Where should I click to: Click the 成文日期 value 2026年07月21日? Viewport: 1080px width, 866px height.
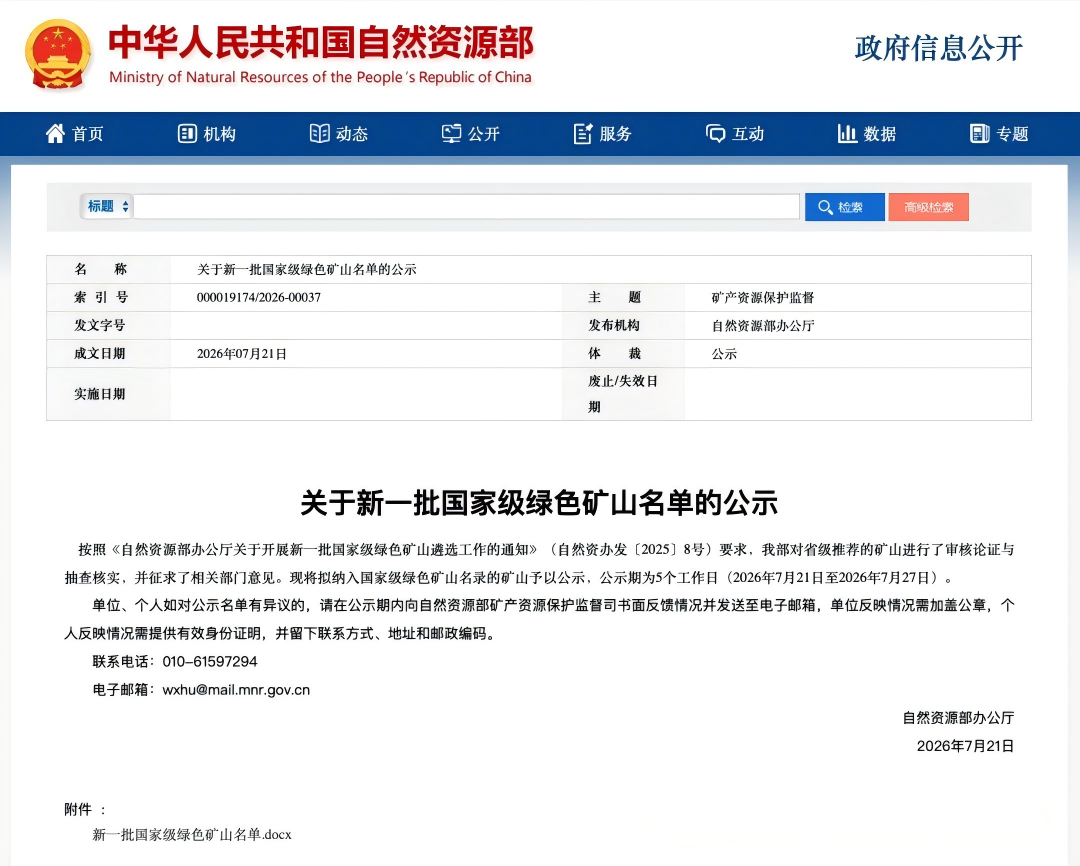coord(242,354)
